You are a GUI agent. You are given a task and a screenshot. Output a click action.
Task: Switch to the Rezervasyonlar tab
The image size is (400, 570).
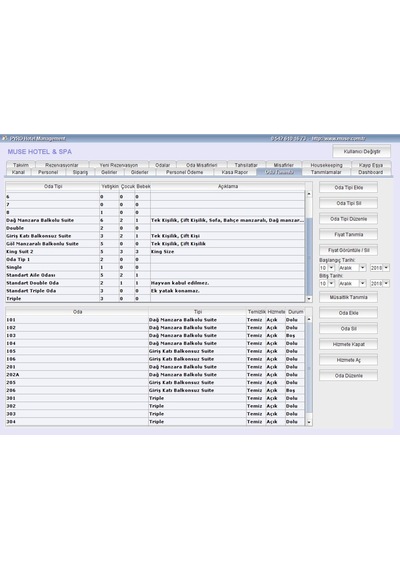(61, 165)
